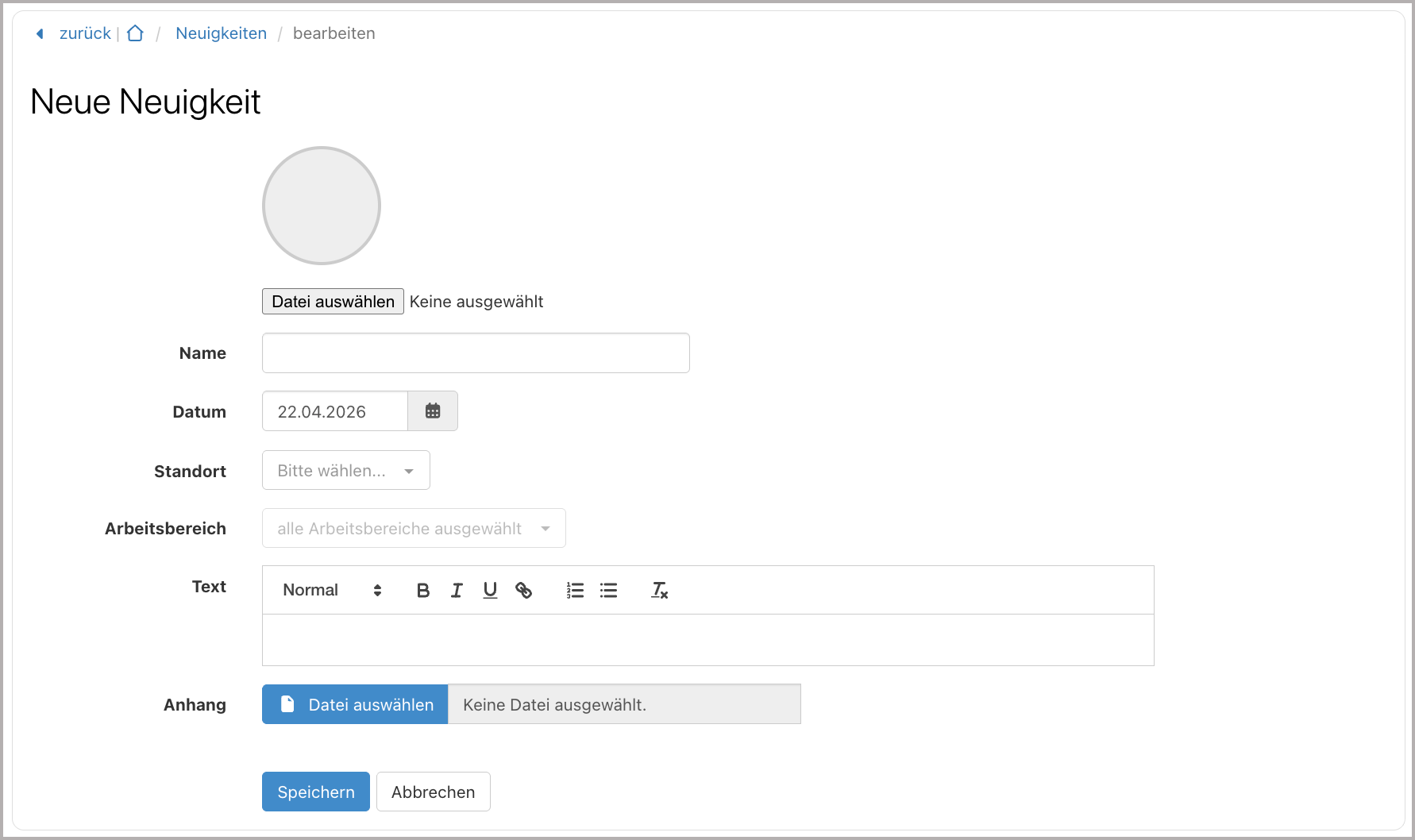
Task: Insert a bulleted list
Action: tap(608, 590)
